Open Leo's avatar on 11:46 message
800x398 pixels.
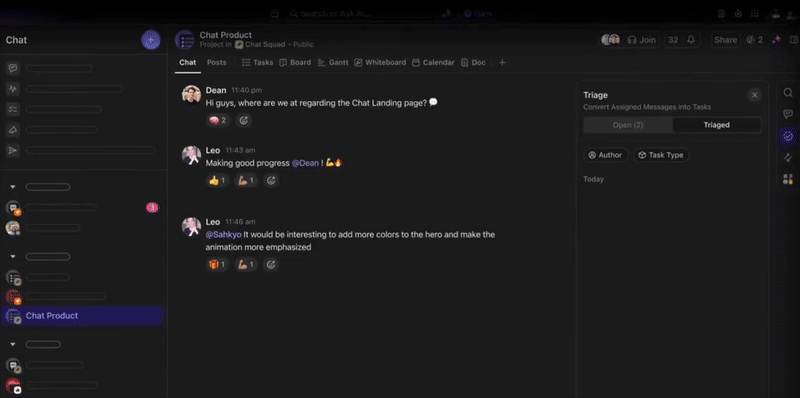[x=191, y=227]
